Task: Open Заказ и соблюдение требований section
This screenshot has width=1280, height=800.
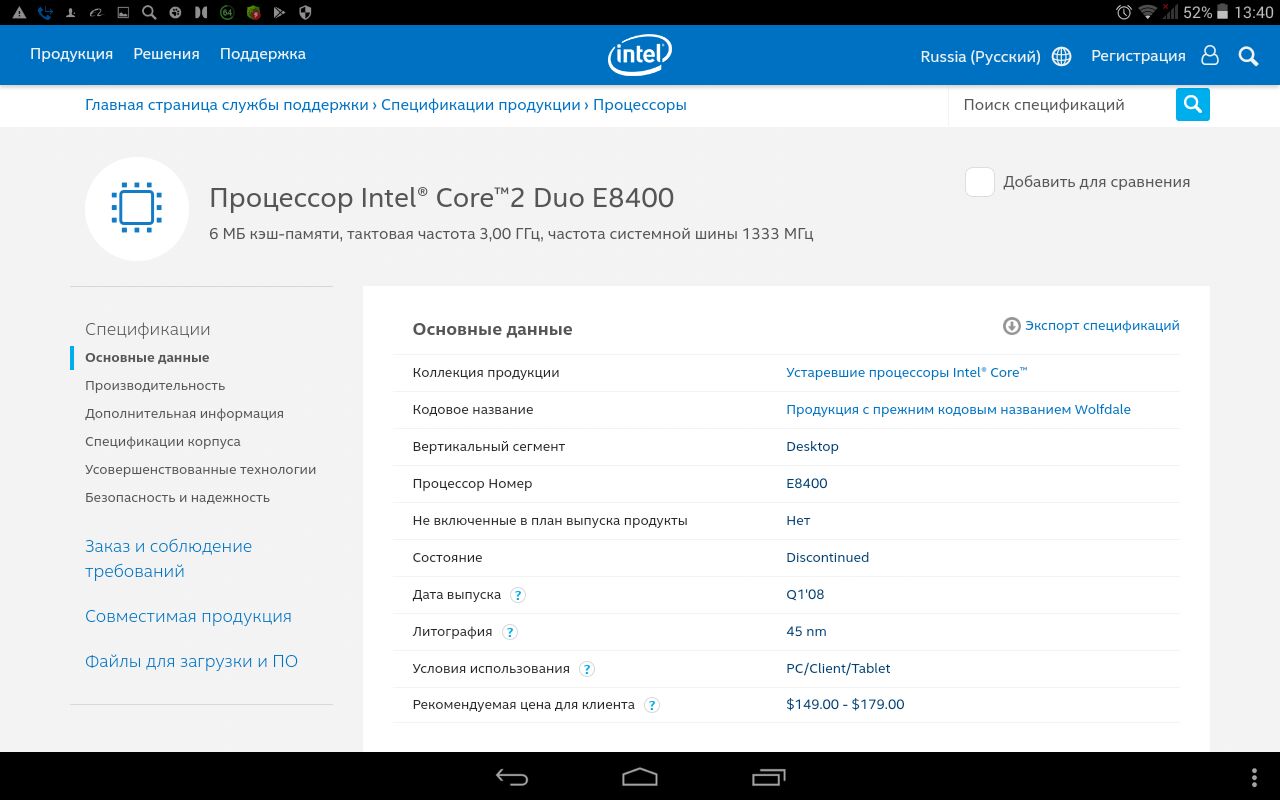Action: point(168,559)
